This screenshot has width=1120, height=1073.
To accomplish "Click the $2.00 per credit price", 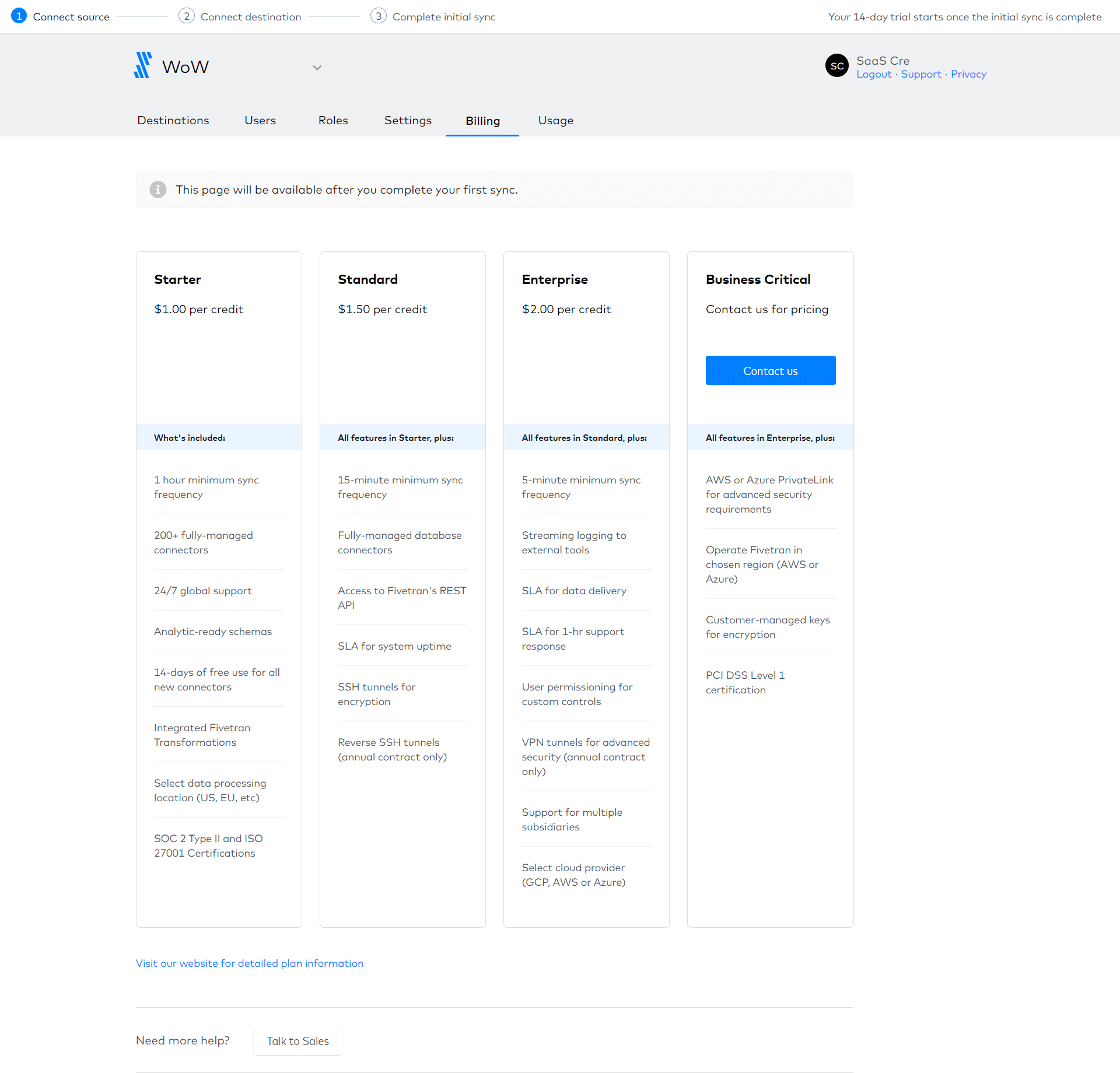I will 566,309.
